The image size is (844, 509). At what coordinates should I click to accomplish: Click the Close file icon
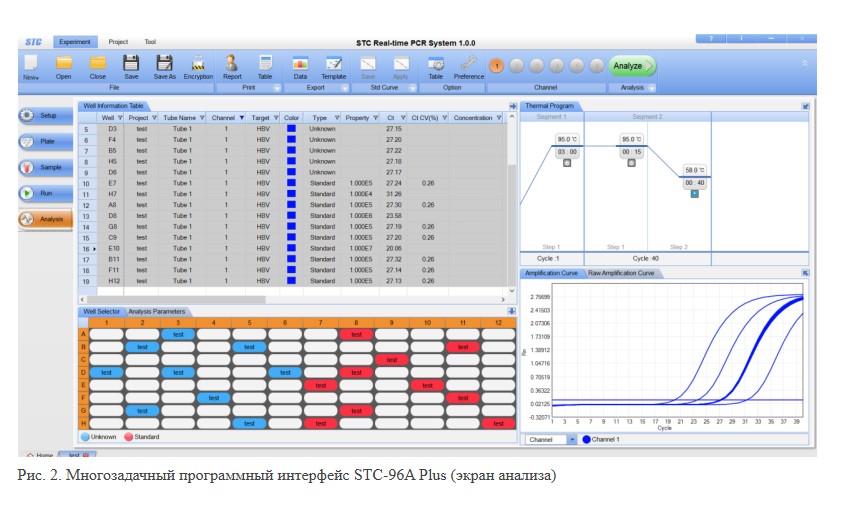[x=98, y=66]
